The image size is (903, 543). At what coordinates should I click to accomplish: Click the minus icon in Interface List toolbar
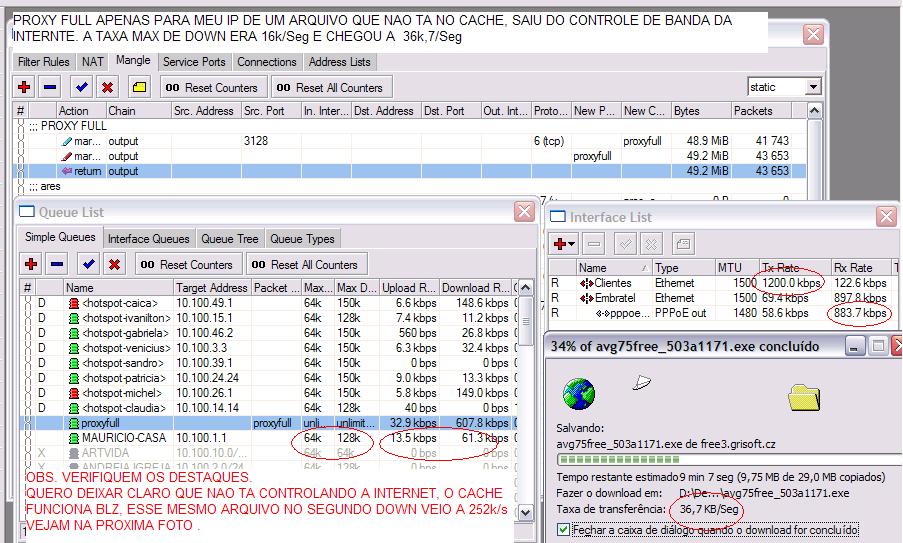coord(594,244)
